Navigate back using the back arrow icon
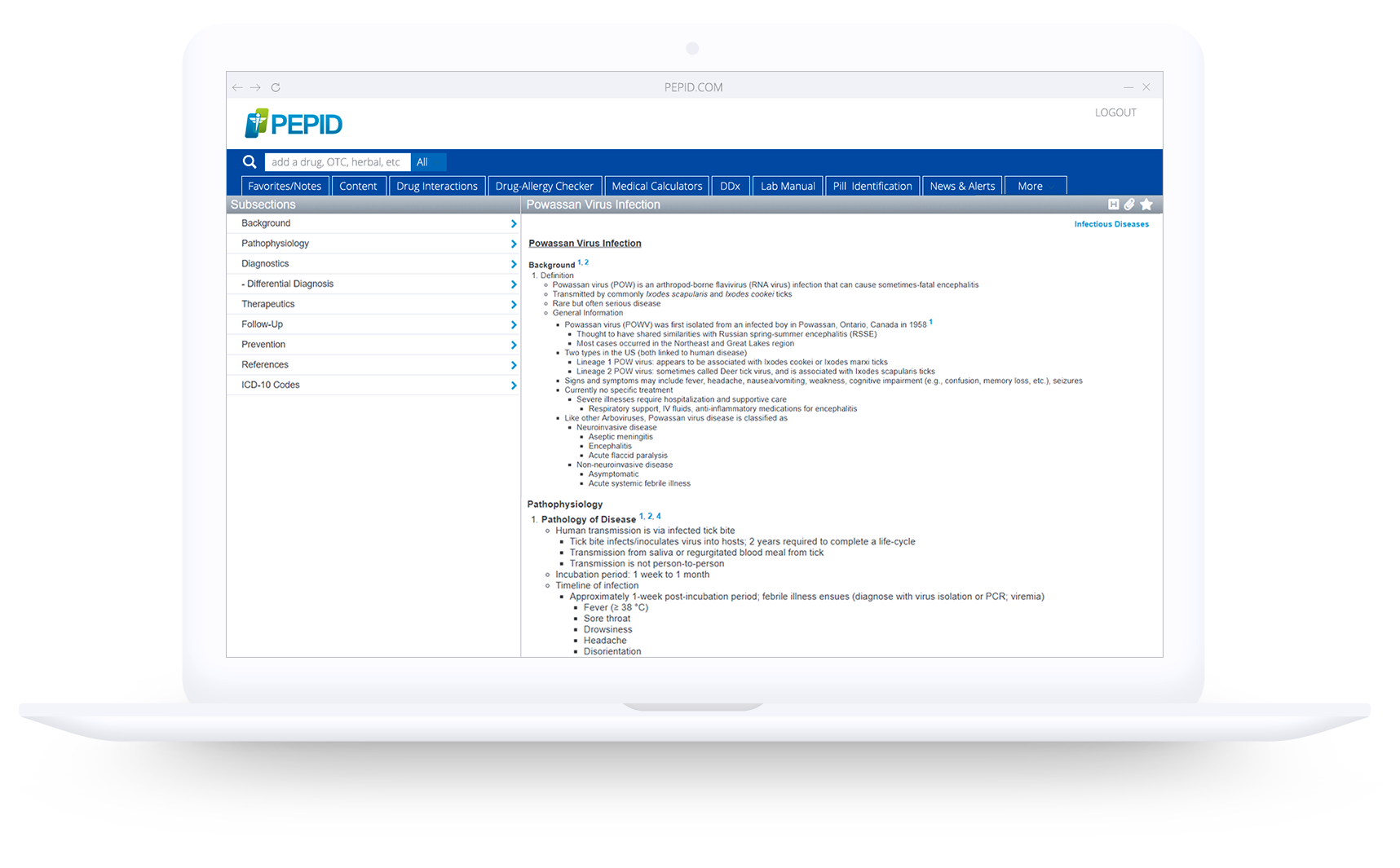 (237, 86)
